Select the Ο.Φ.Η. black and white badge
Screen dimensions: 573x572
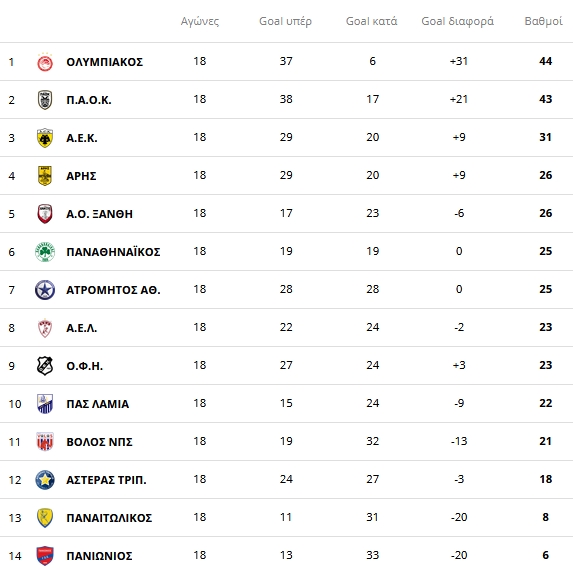[45, 366]
